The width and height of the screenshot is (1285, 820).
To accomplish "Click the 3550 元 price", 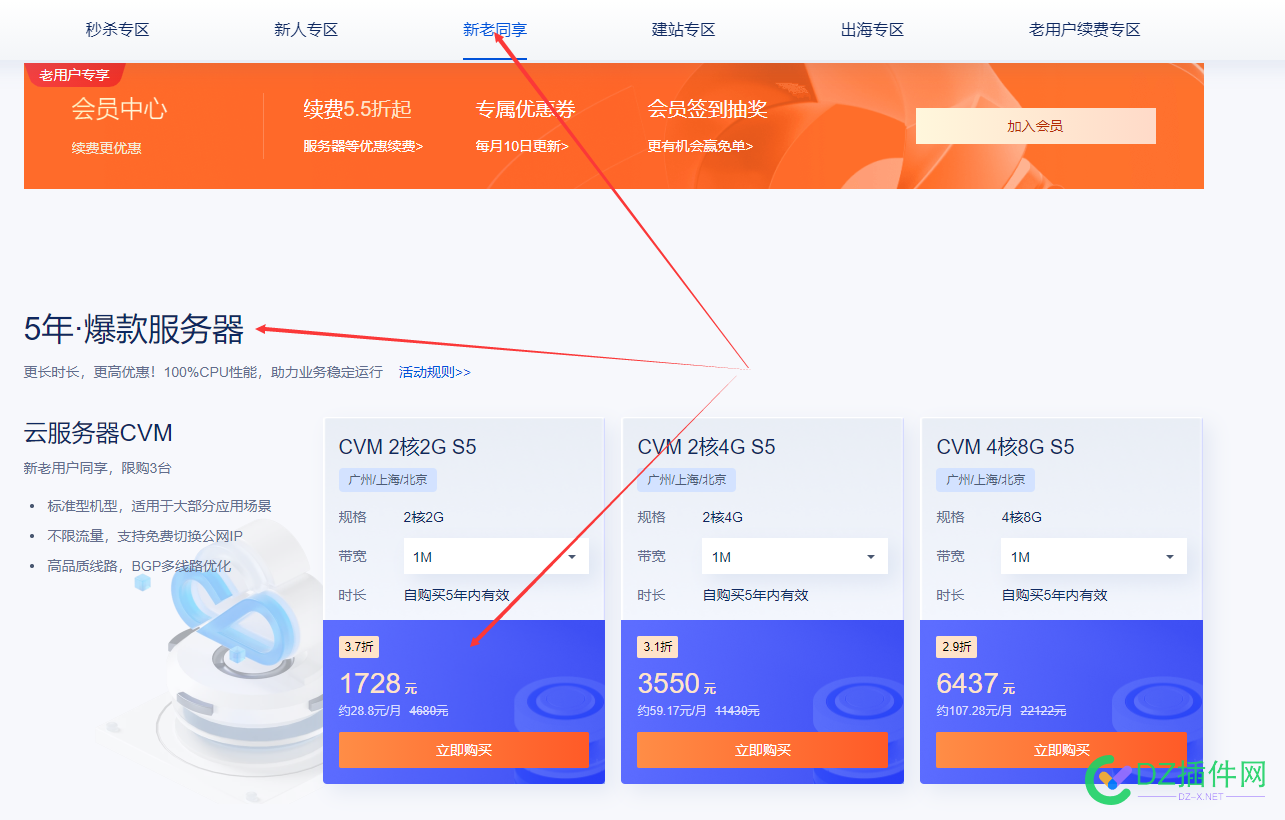I will coord(677,684).
